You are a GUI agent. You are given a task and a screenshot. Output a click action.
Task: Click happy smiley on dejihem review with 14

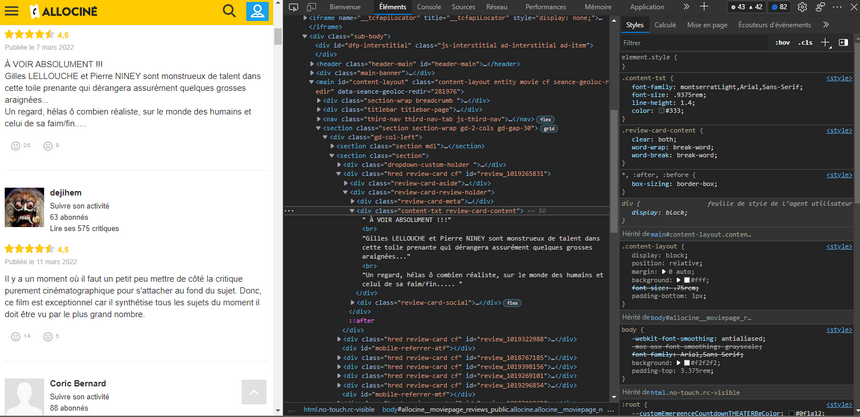[x=15, y=336]
